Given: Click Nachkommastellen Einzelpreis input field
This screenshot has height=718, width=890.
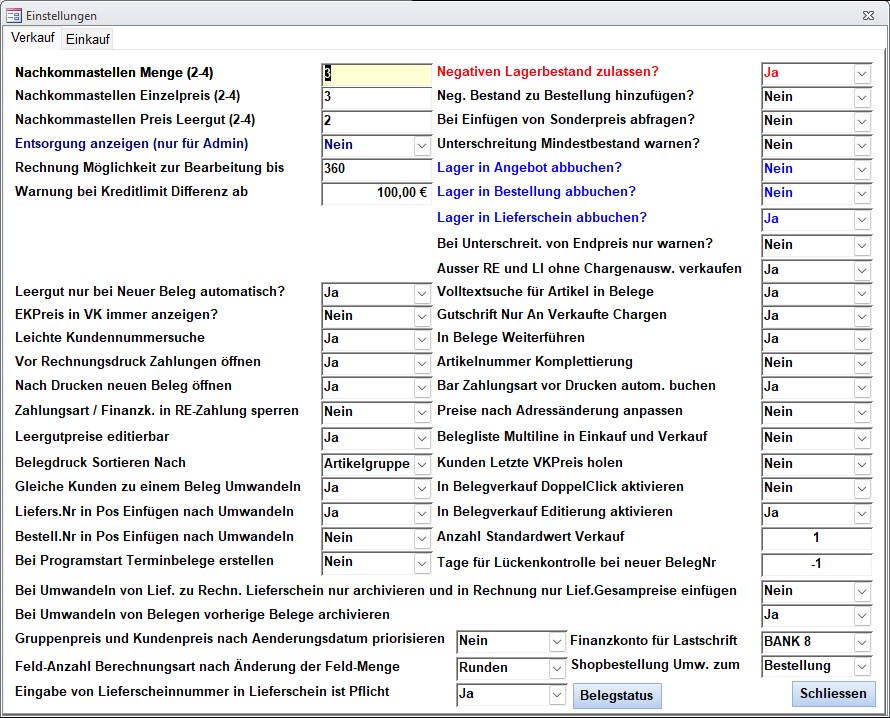Looking at the screenshot, I should tap(376, 97).
